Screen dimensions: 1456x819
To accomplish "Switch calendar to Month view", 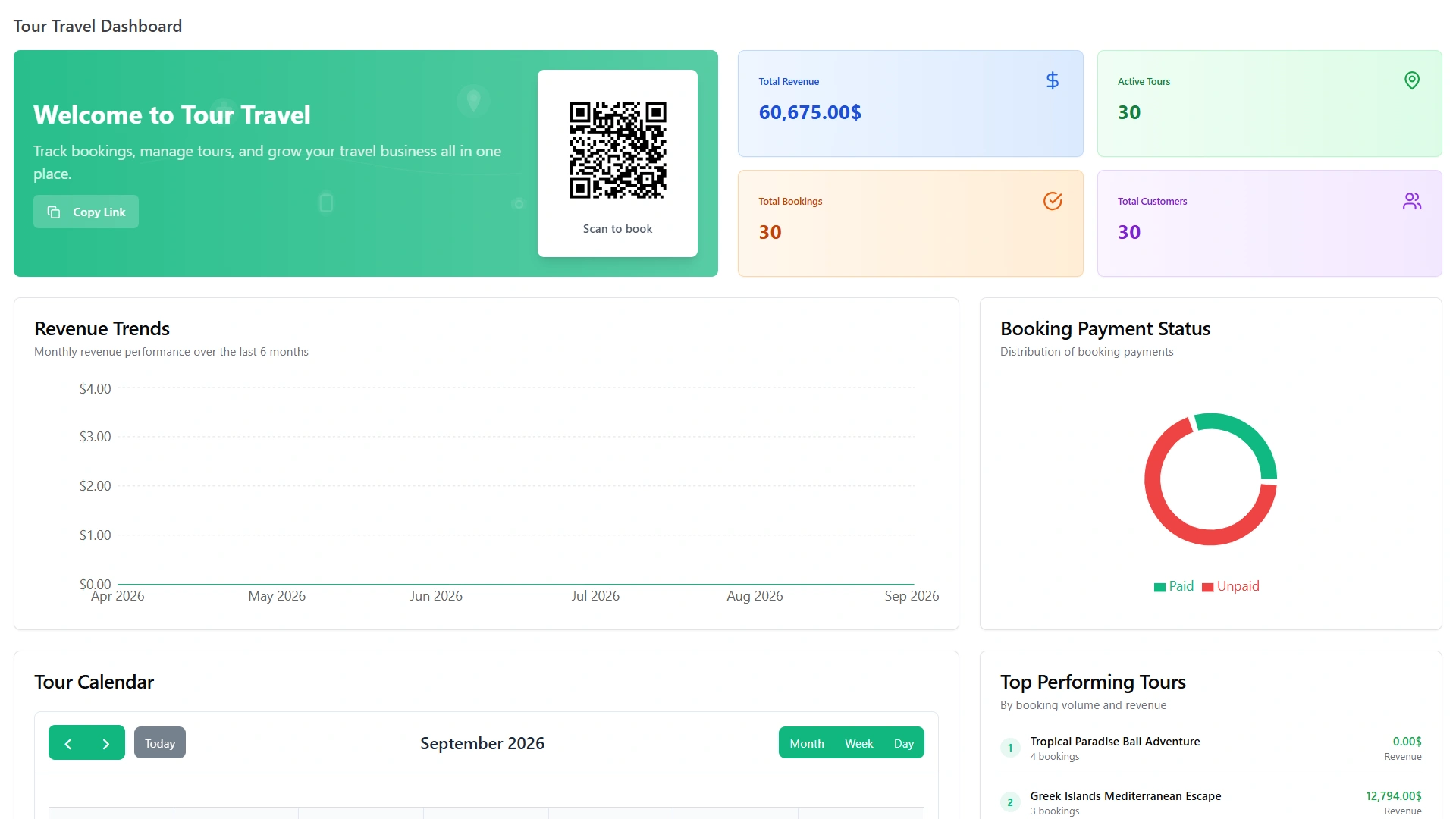I will [807, 743].
